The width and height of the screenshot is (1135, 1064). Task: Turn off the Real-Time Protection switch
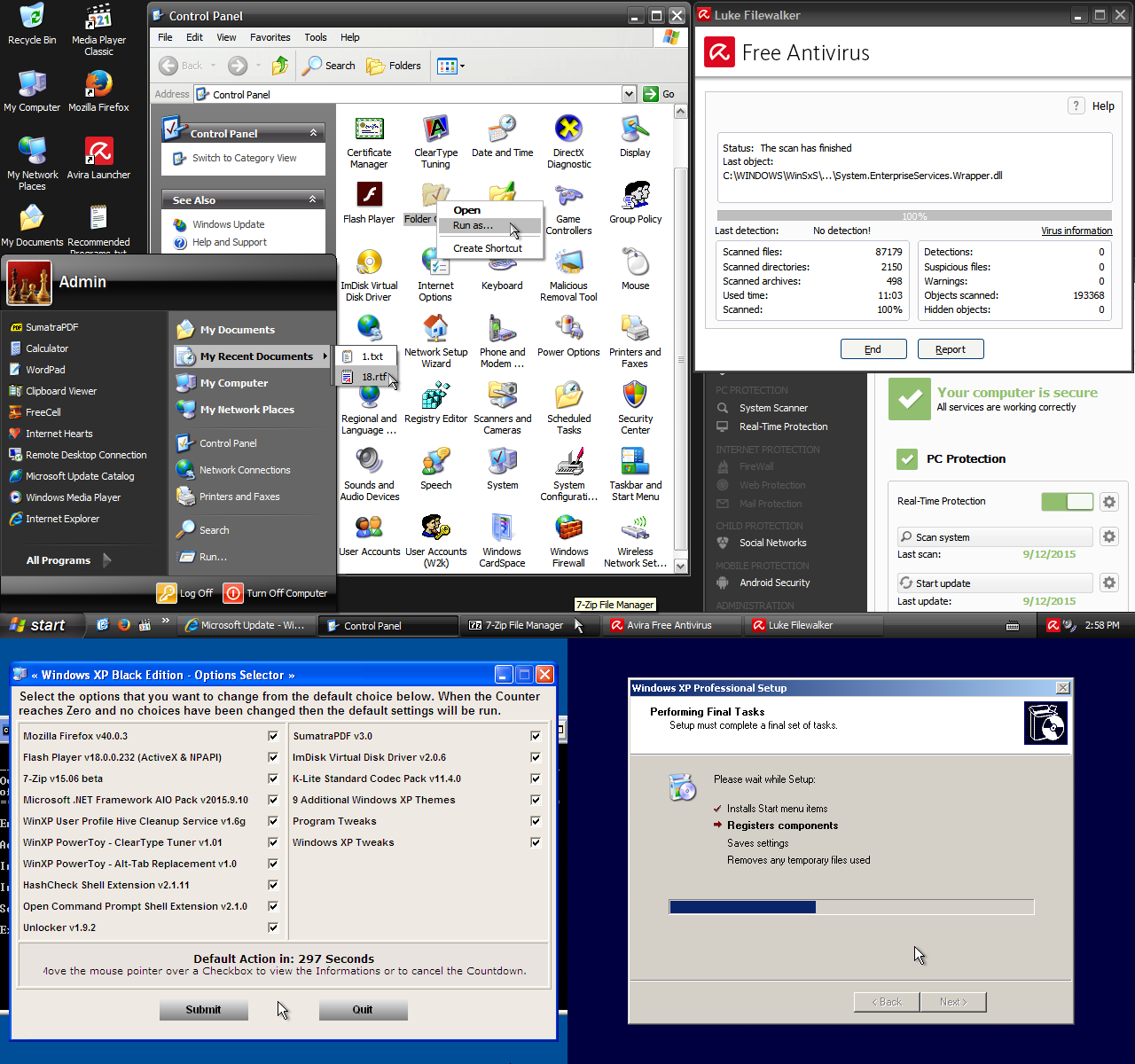point(1068,502)
